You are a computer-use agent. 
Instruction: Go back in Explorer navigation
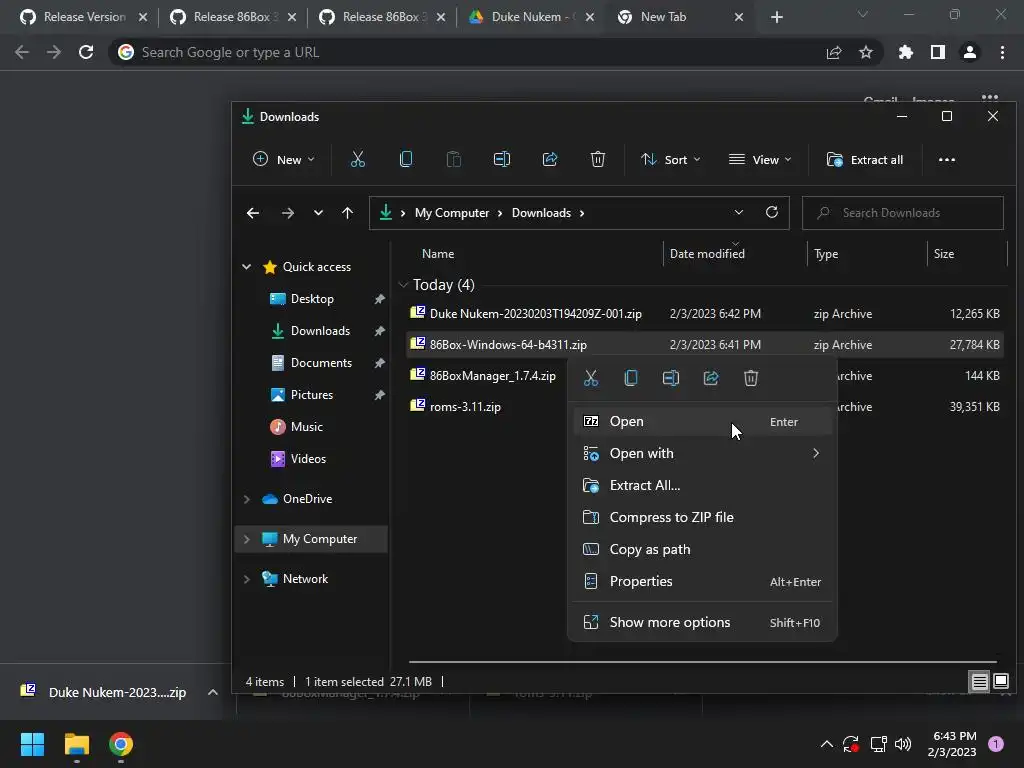253,213
